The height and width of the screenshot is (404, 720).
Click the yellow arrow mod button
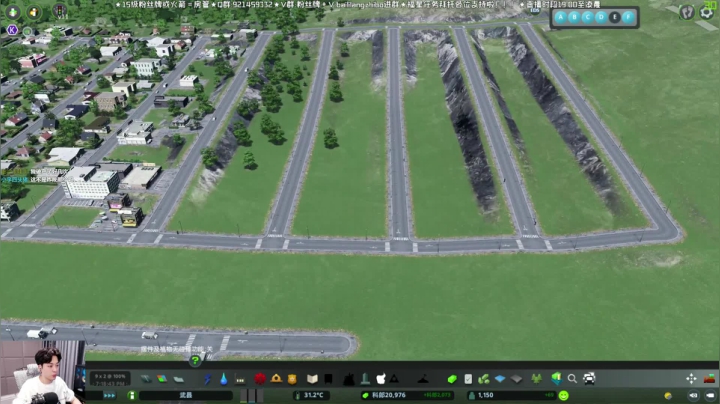[34, 12]
